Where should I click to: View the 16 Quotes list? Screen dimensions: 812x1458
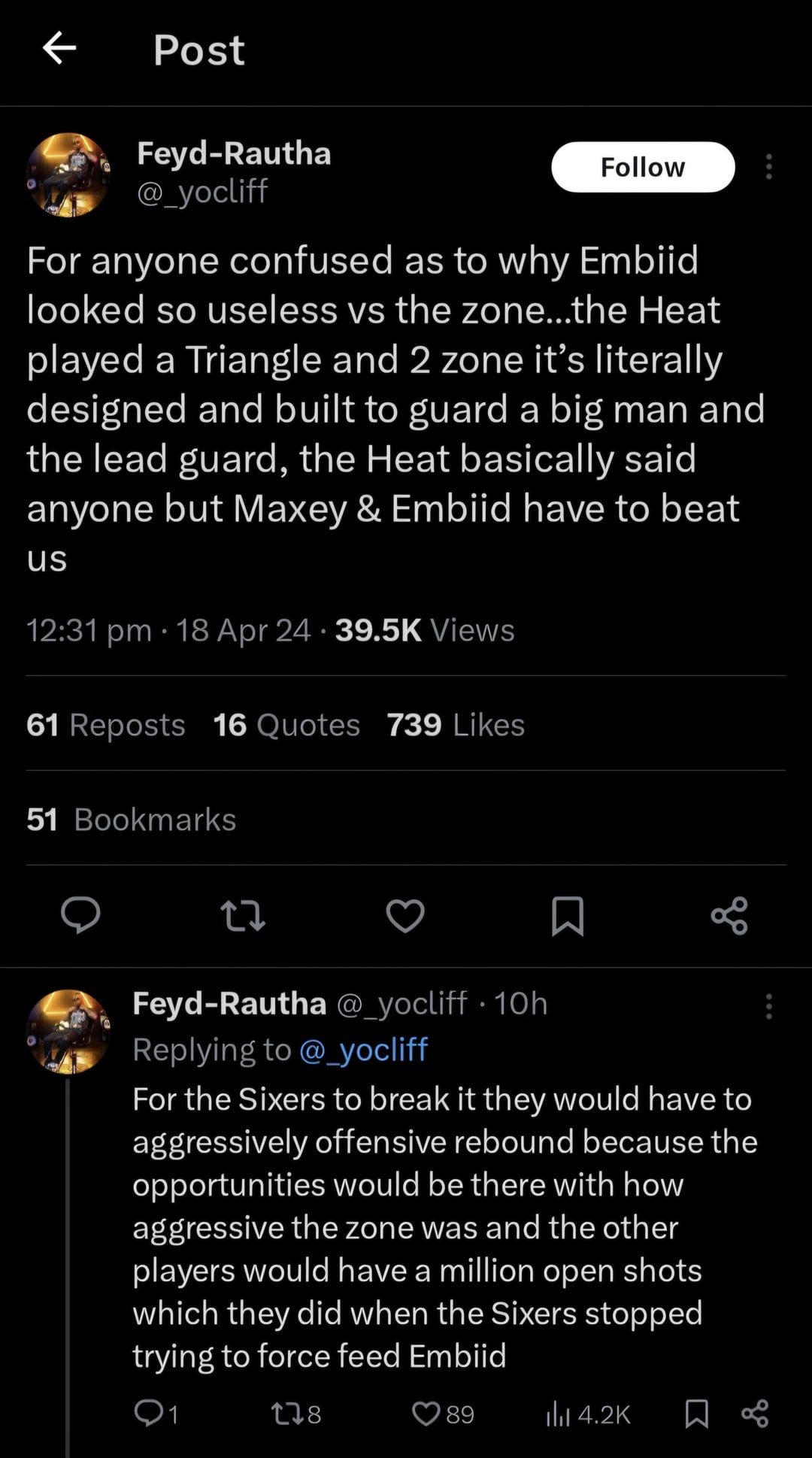(x=286, y=725)
